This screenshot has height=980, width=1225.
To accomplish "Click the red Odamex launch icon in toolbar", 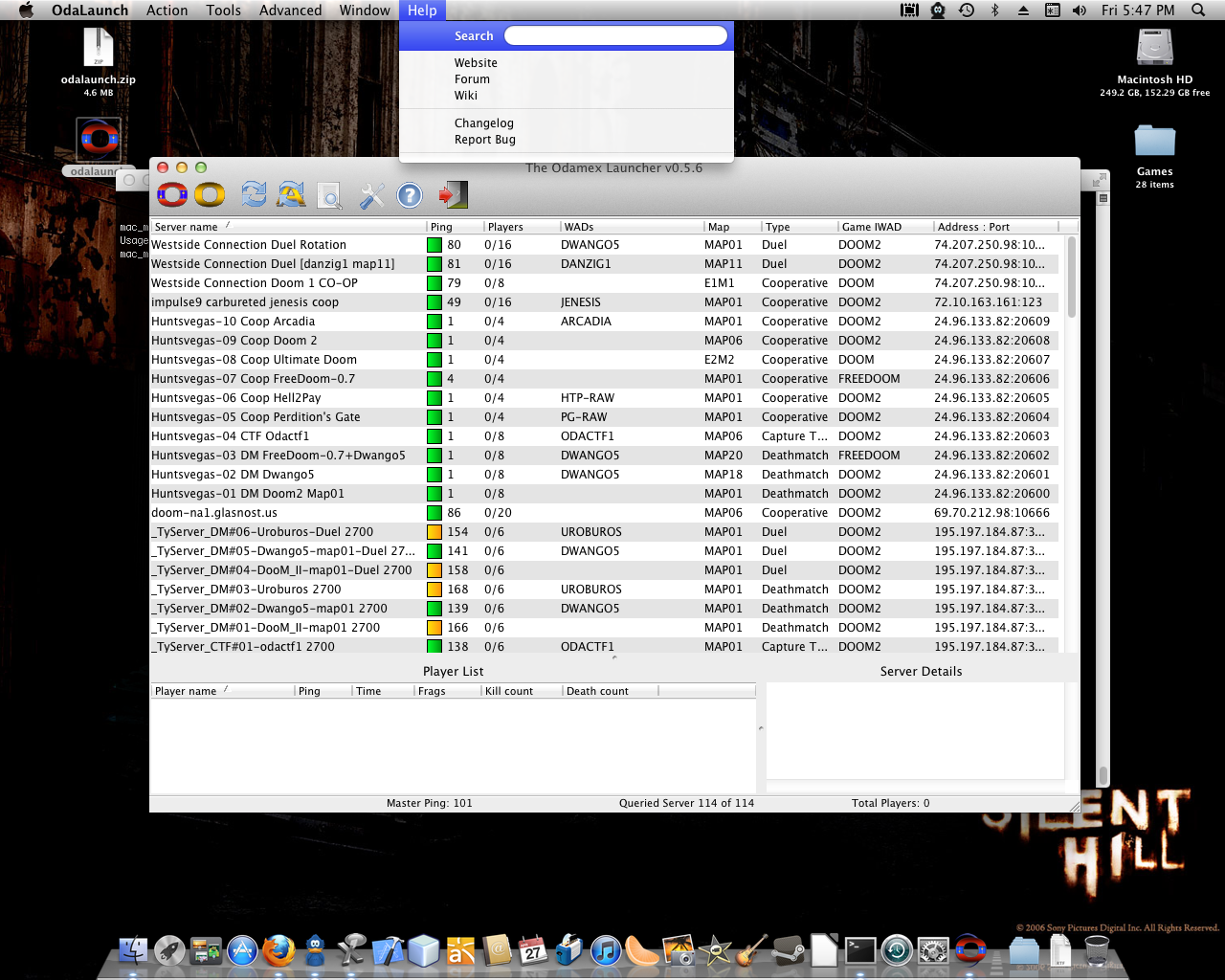I will (172, 195).
